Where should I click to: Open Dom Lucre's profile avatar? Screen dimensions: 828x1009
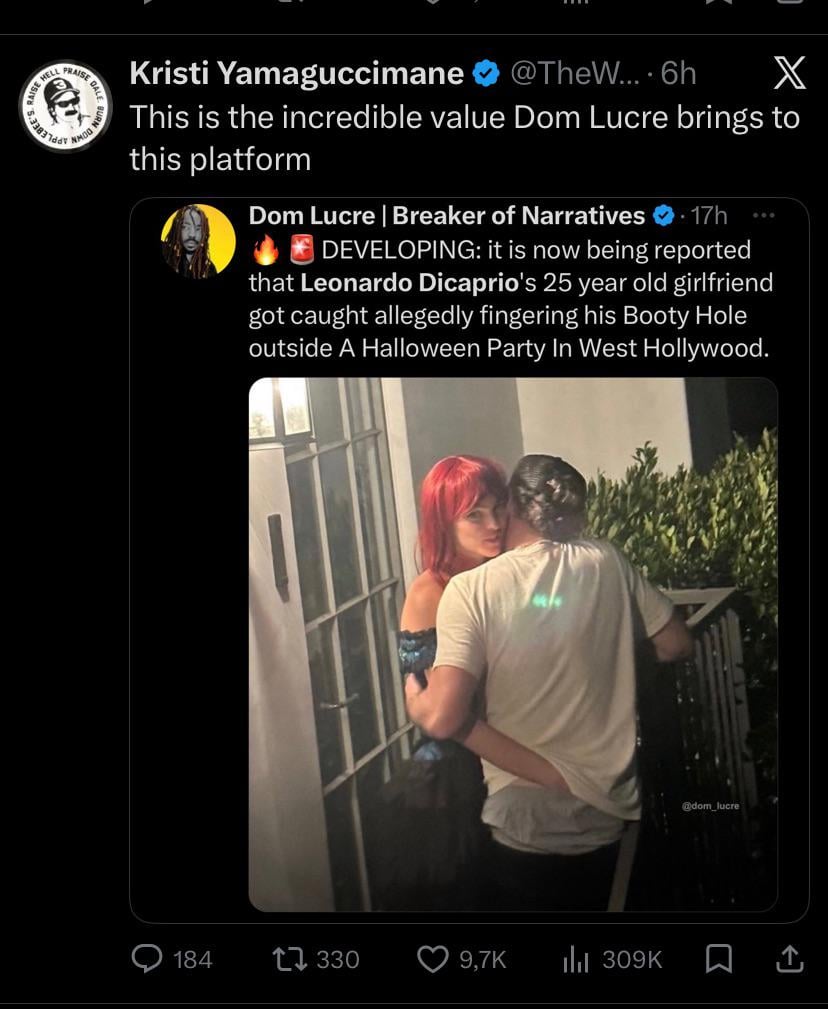(x=198, y=241)
